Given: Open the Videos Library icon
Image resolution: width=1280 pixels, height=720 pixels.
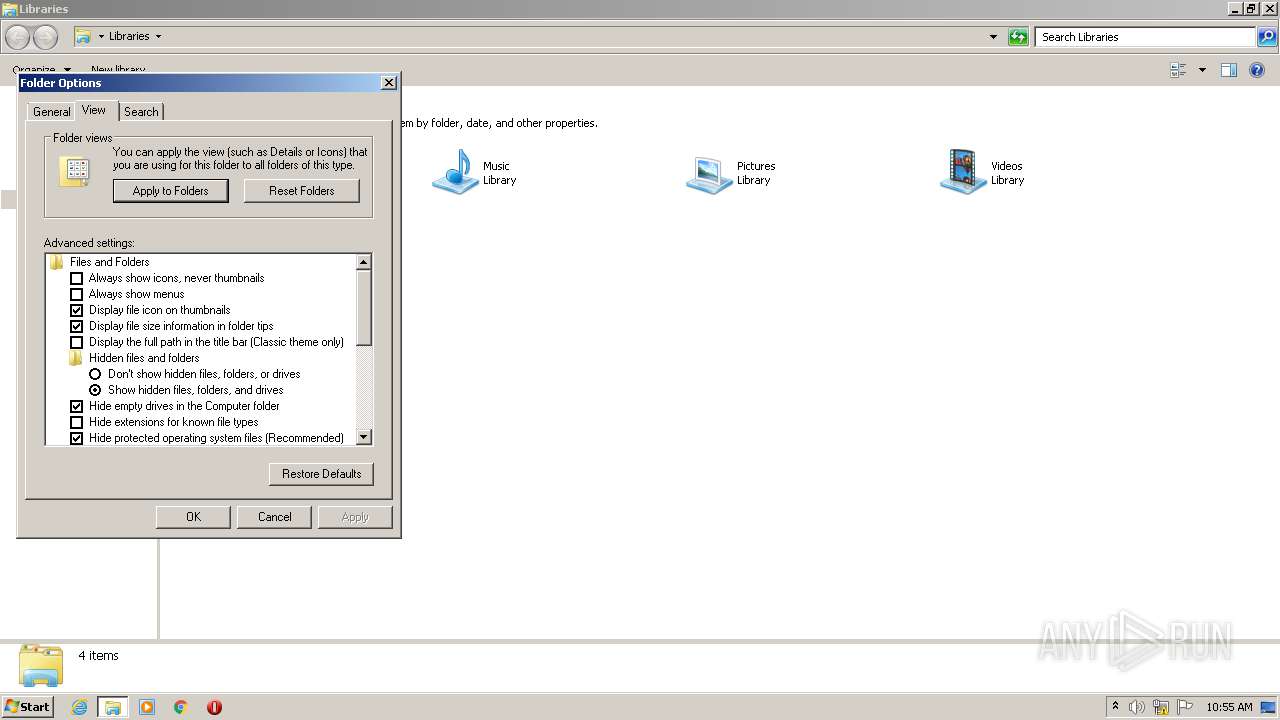Looking at the screenshot, I should coord(964,172).
